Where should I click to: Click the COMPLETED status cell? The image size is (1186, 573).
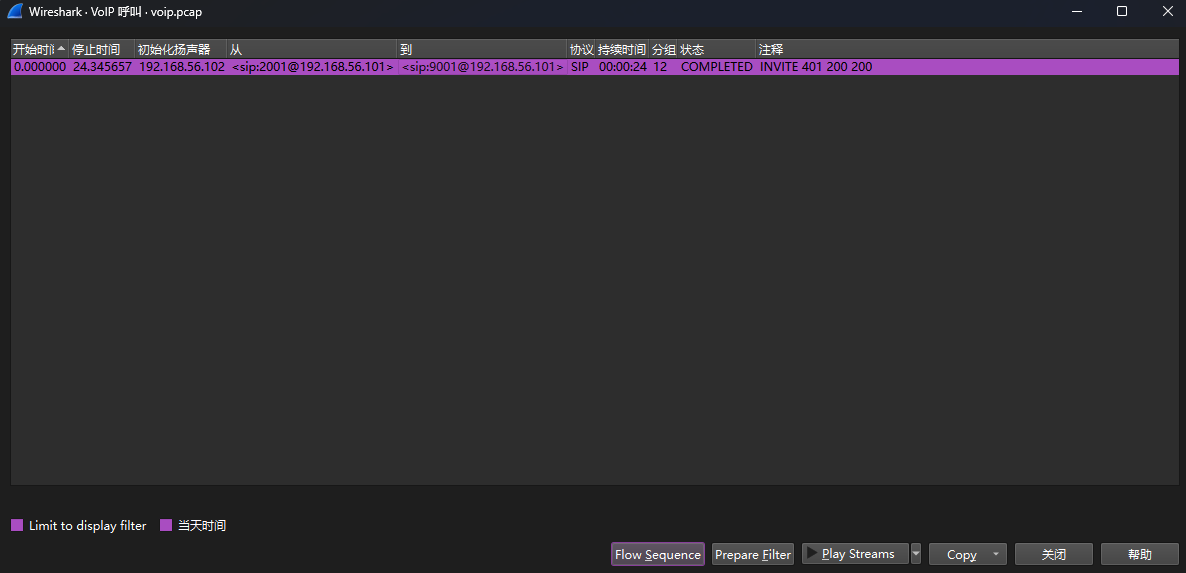click(716, 67)
